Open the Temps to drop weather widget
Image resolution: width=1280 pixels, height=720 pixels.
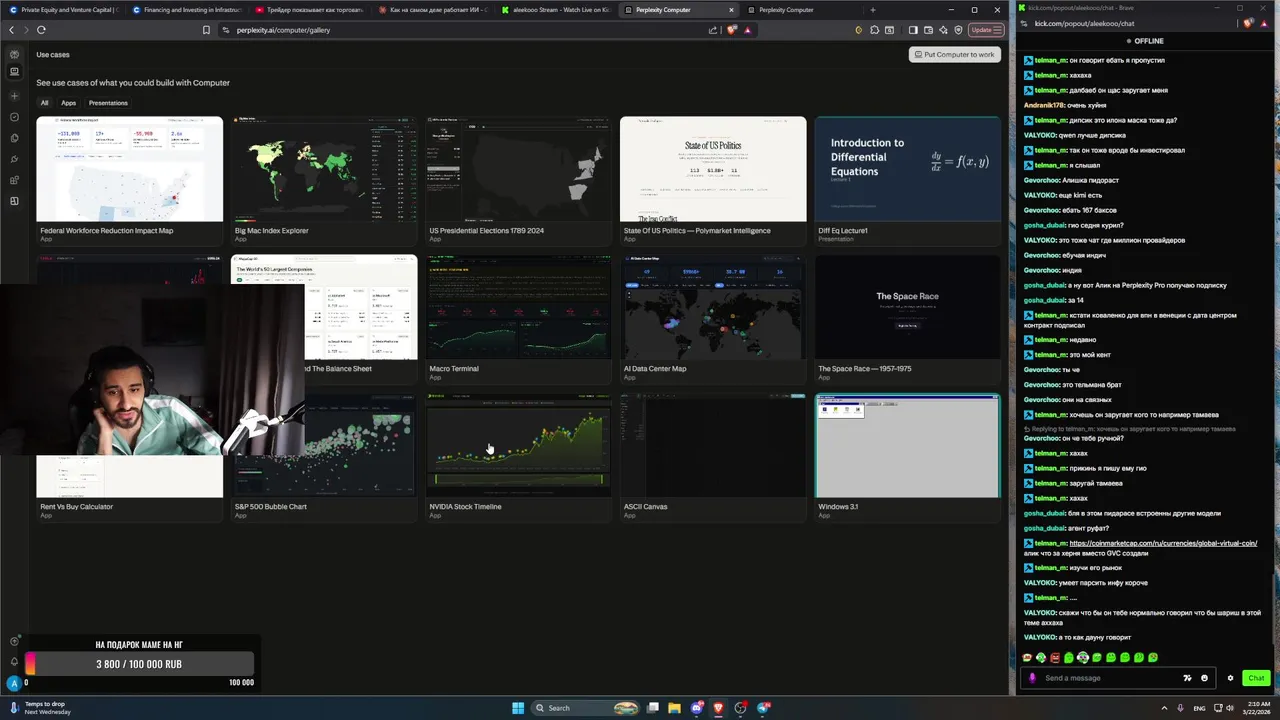point(42,708)
